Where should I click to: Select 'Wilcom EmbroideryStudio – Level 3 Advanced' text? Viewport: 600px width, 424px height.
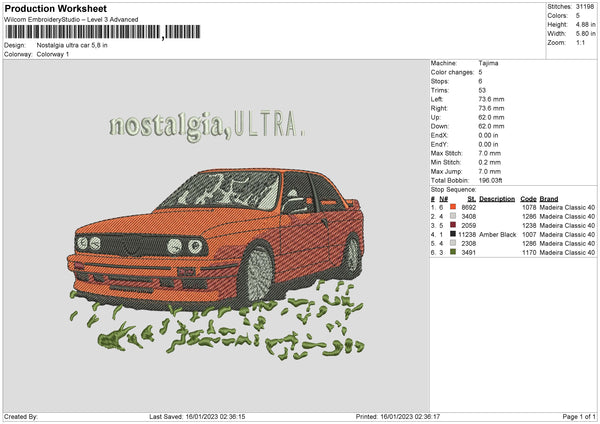(x=71, y=20)
